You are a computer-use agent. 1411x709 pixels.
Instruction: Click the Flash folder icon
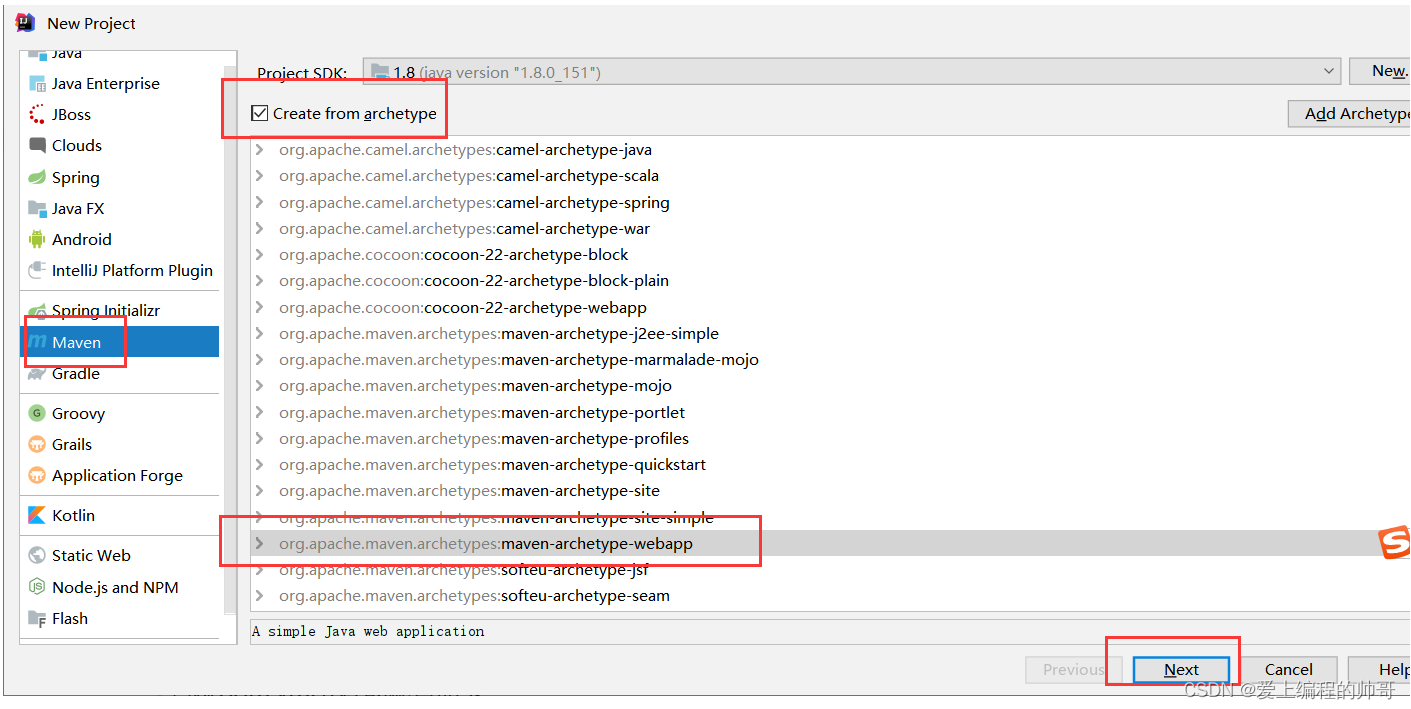pos(37,619)
